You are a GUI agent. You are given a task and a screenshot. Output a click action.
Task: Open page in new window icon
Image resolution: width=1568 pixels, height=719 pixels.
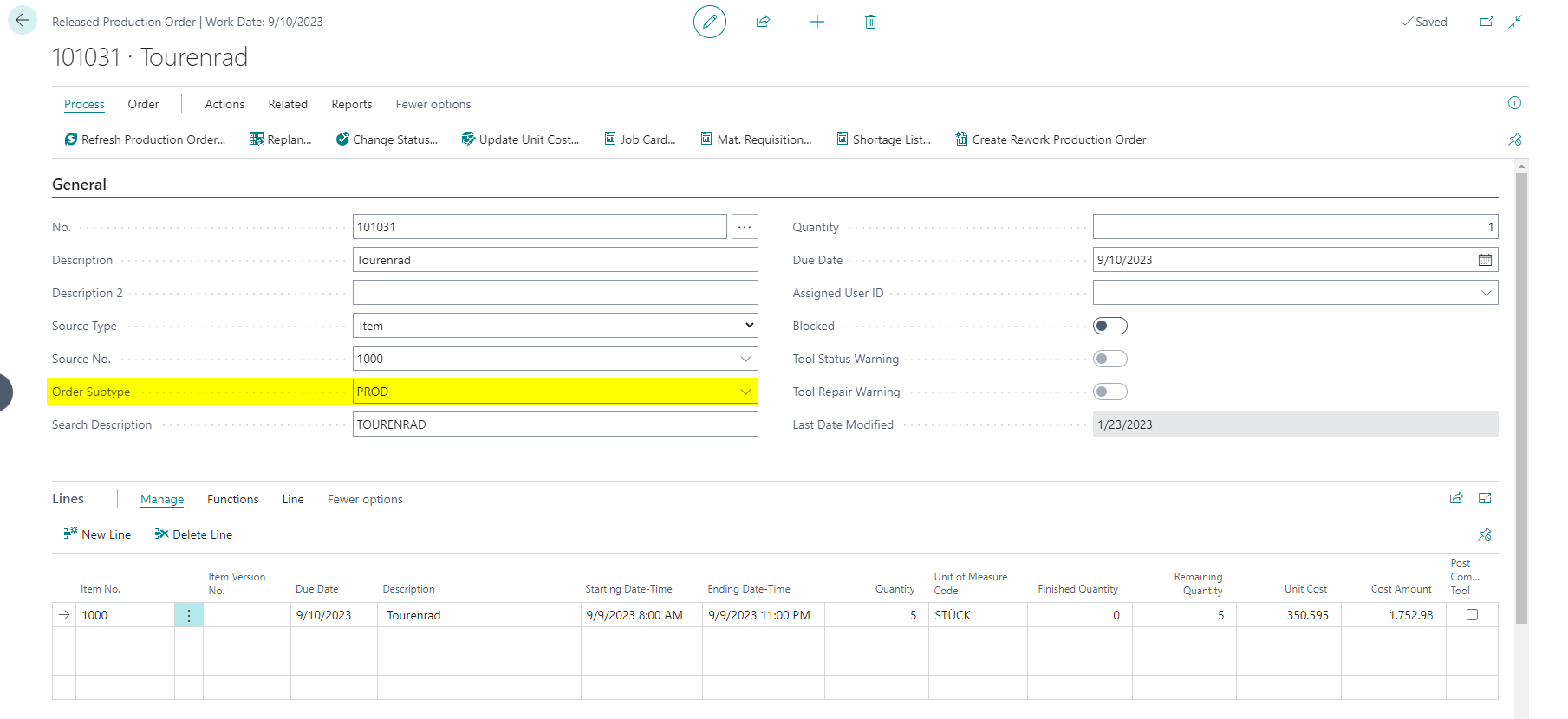point(1487,22)
